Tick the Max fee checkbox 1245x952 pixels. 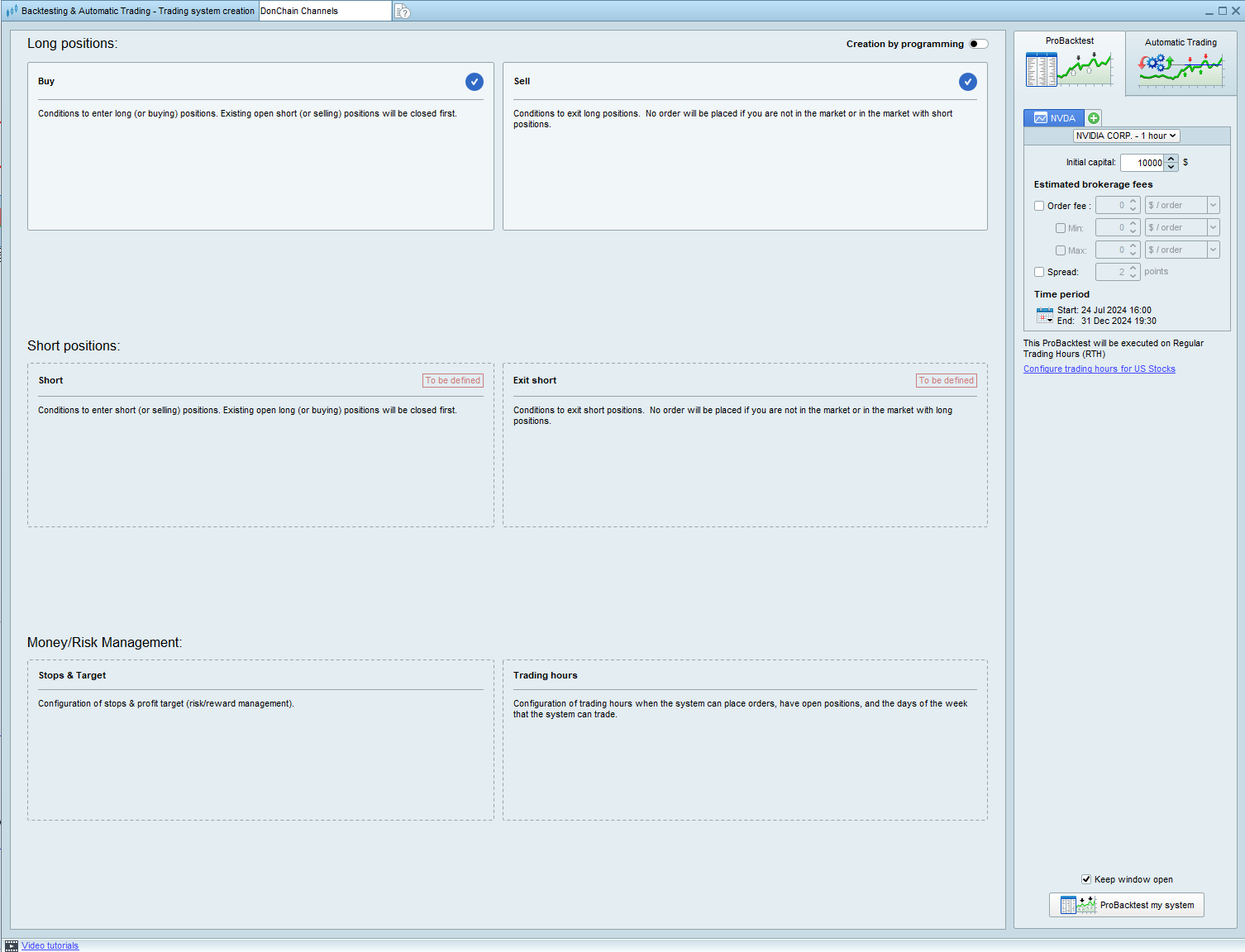(1061, 250)
